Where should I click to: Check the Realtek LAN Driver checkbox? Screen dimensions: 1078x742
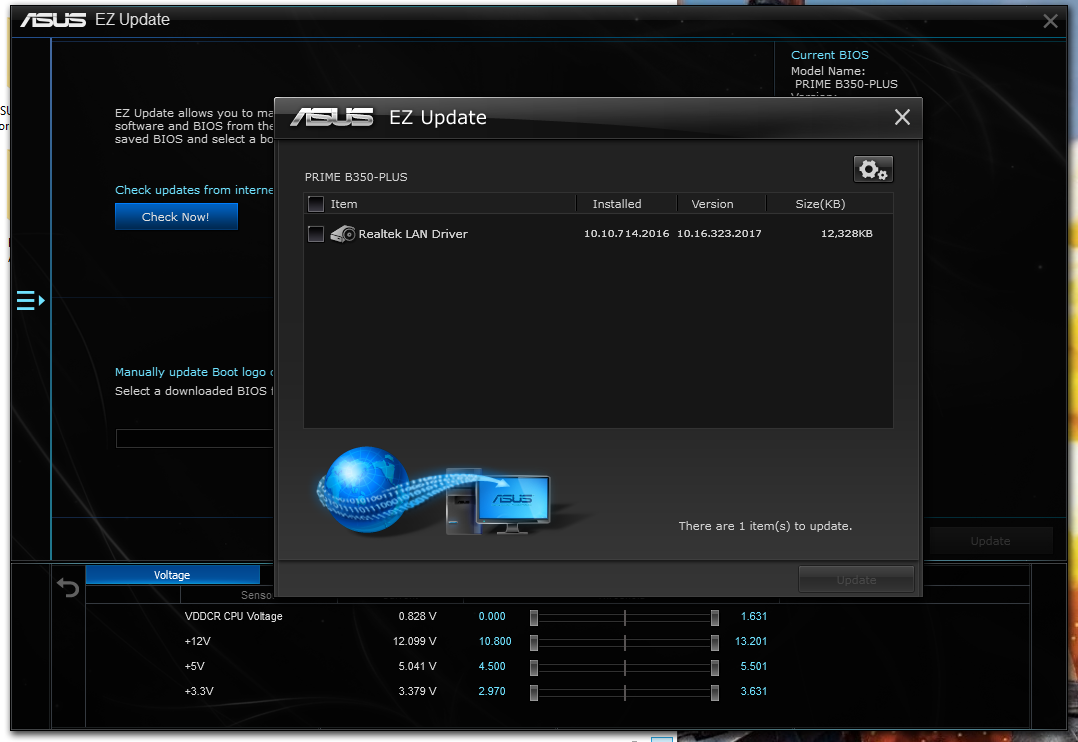316,234
